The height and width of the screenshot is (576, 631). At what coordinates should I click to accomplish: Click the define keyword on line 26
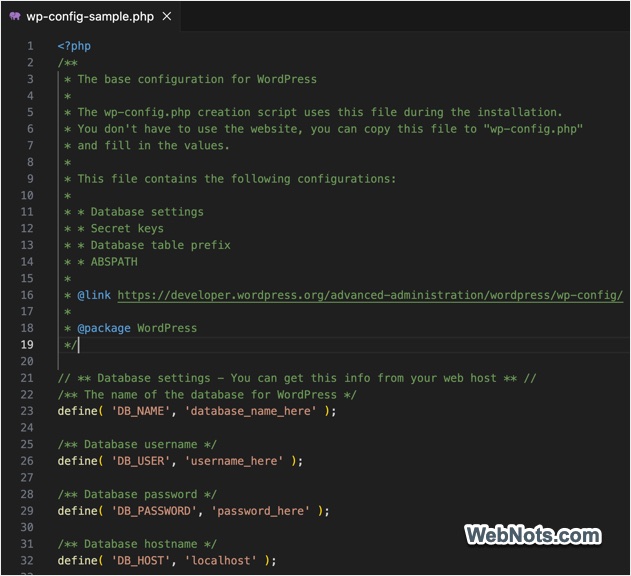click(77, 461)
